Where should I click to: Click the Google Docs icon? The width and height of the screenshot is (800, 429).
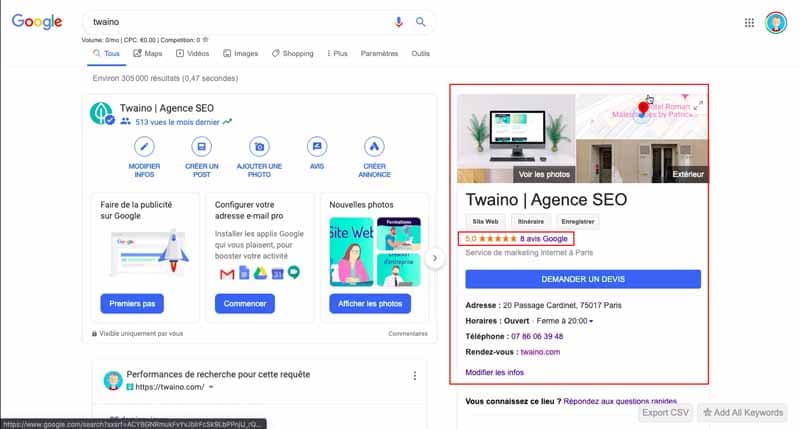244,273
